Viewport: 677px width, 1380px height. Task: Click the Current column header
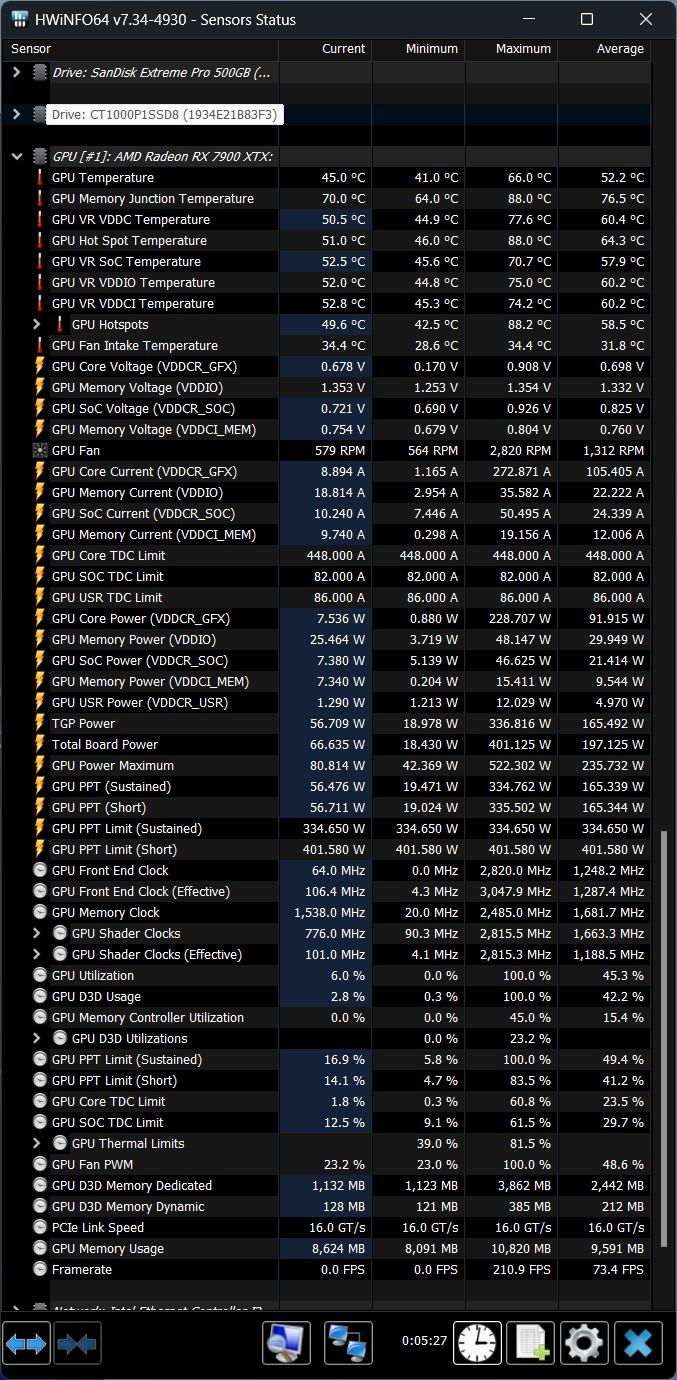325,48
